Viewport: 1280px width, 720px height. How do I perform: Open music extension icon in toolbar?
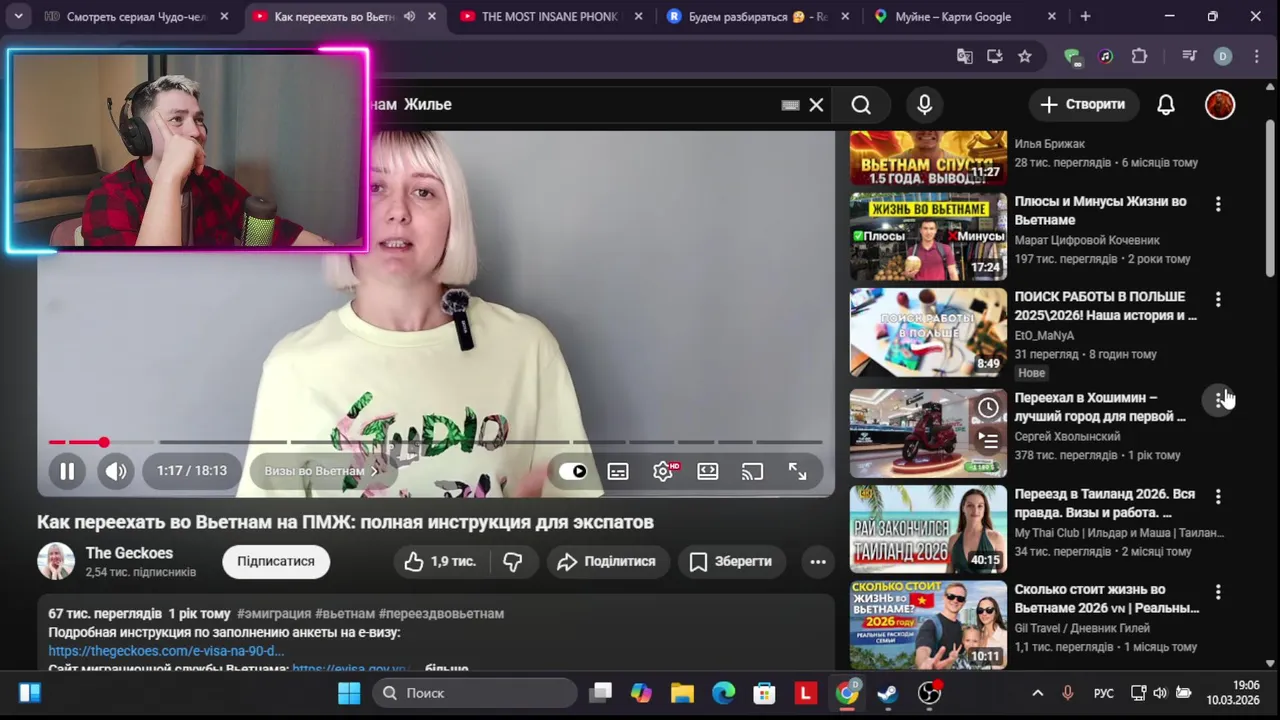coord(1106,57)
